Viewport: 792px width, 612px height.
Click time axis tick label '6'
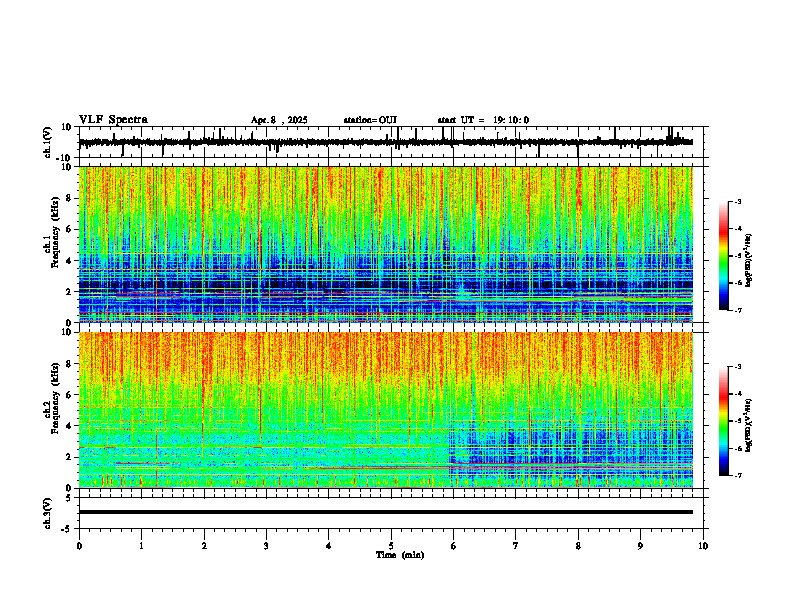click(454, 546)
